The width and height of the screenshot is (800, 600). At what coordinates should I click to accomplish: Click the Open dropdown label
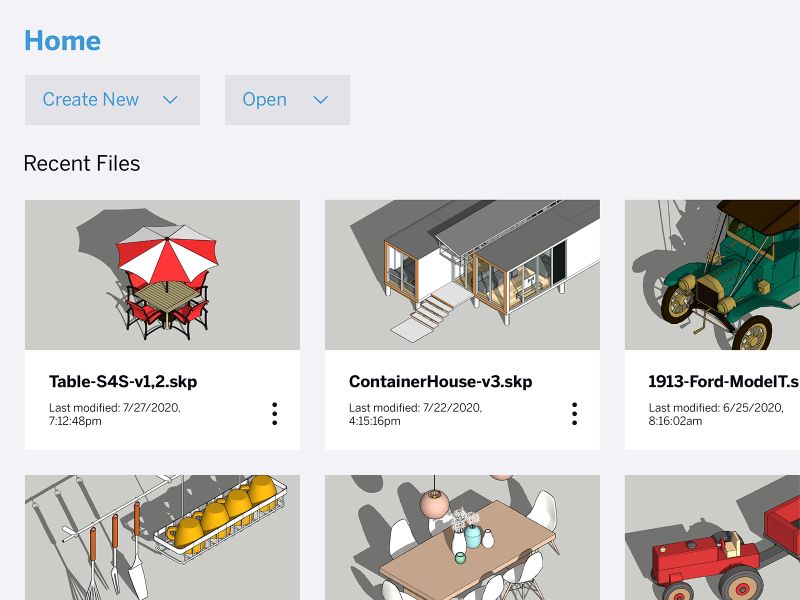pos(264,100)
